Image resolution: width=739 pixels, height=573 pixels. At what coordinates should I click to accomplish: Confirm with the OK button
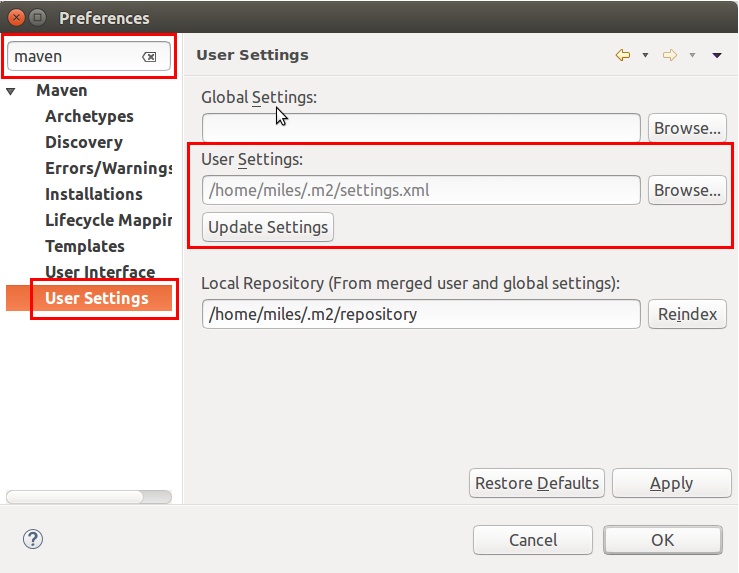click(663, 540)
